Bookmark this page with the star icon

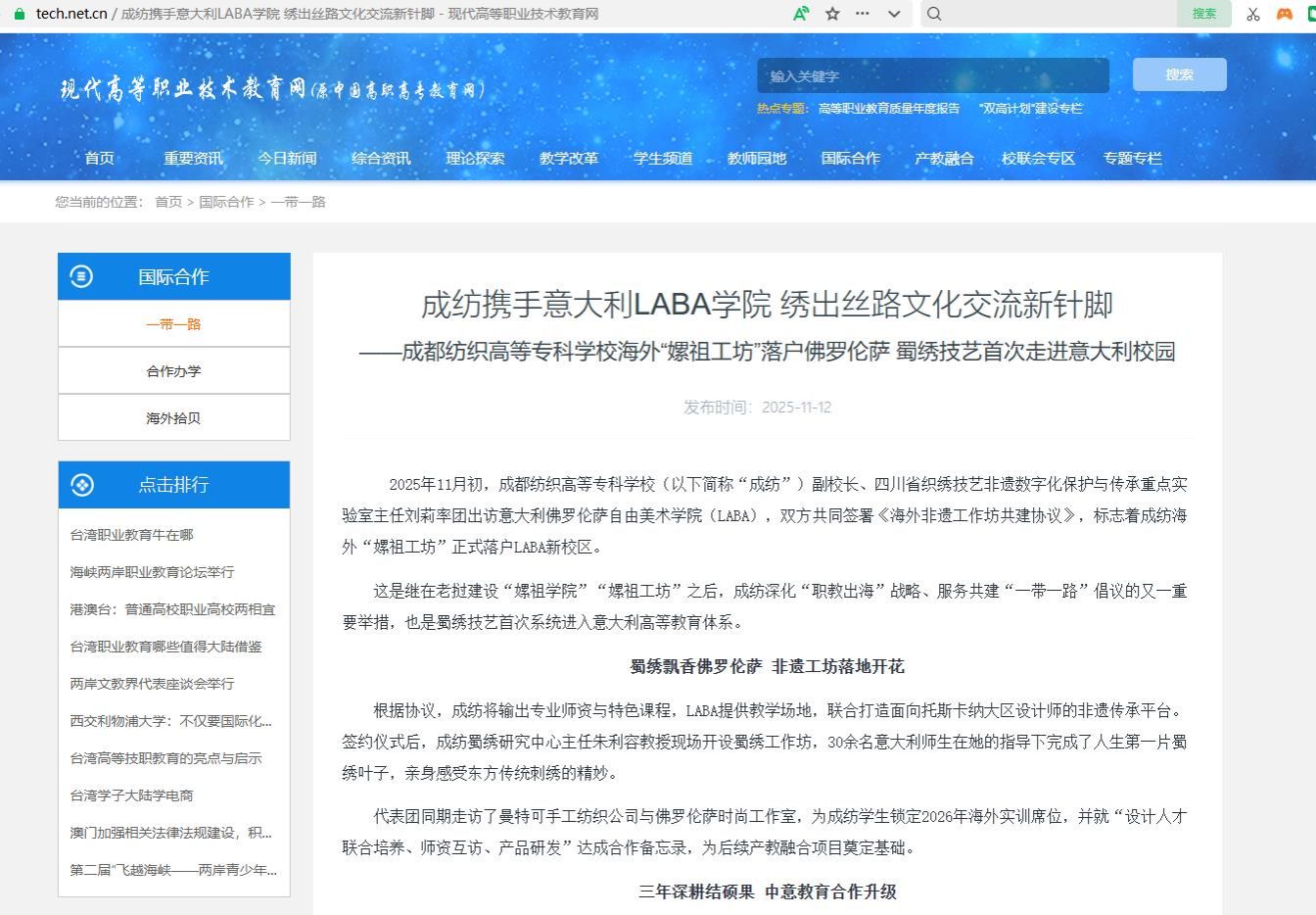tap(832, 14)
